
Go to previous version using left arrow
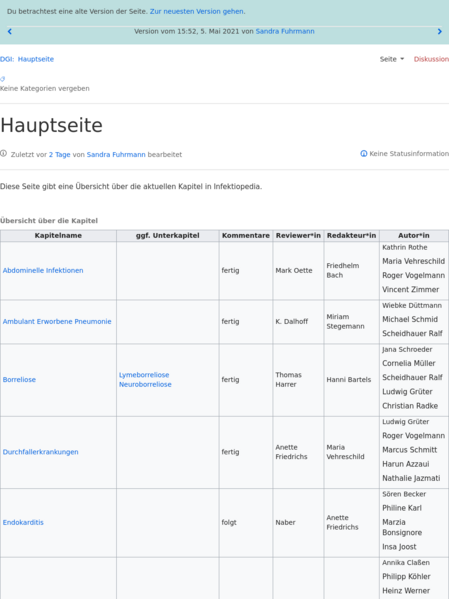(x=10, y=32)
